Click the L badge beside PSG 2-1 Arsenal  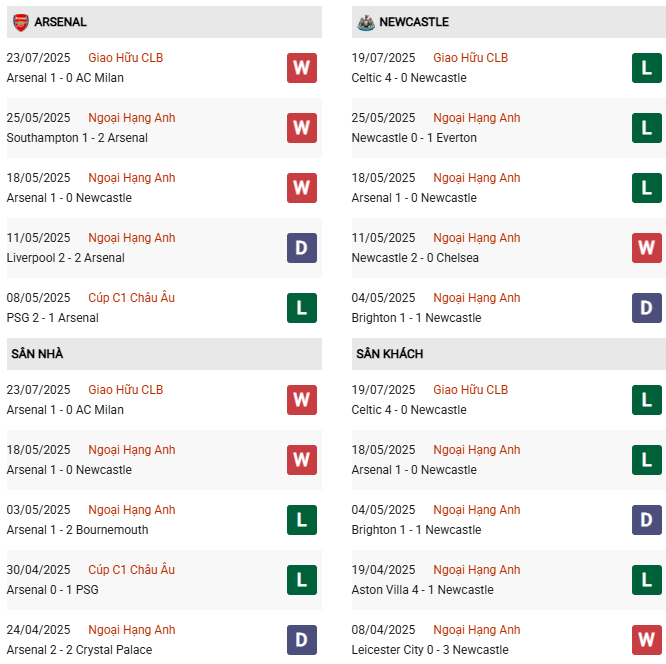(x=301, y=308)
